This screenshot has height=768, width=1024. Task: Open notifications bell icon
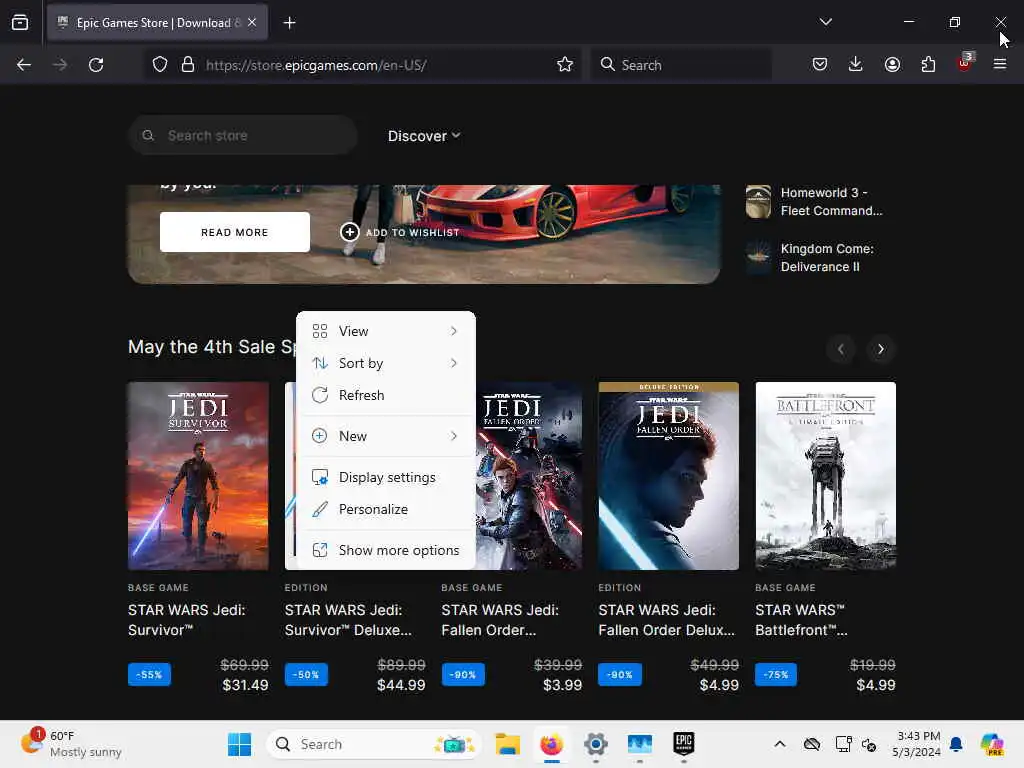pos(956,744)
